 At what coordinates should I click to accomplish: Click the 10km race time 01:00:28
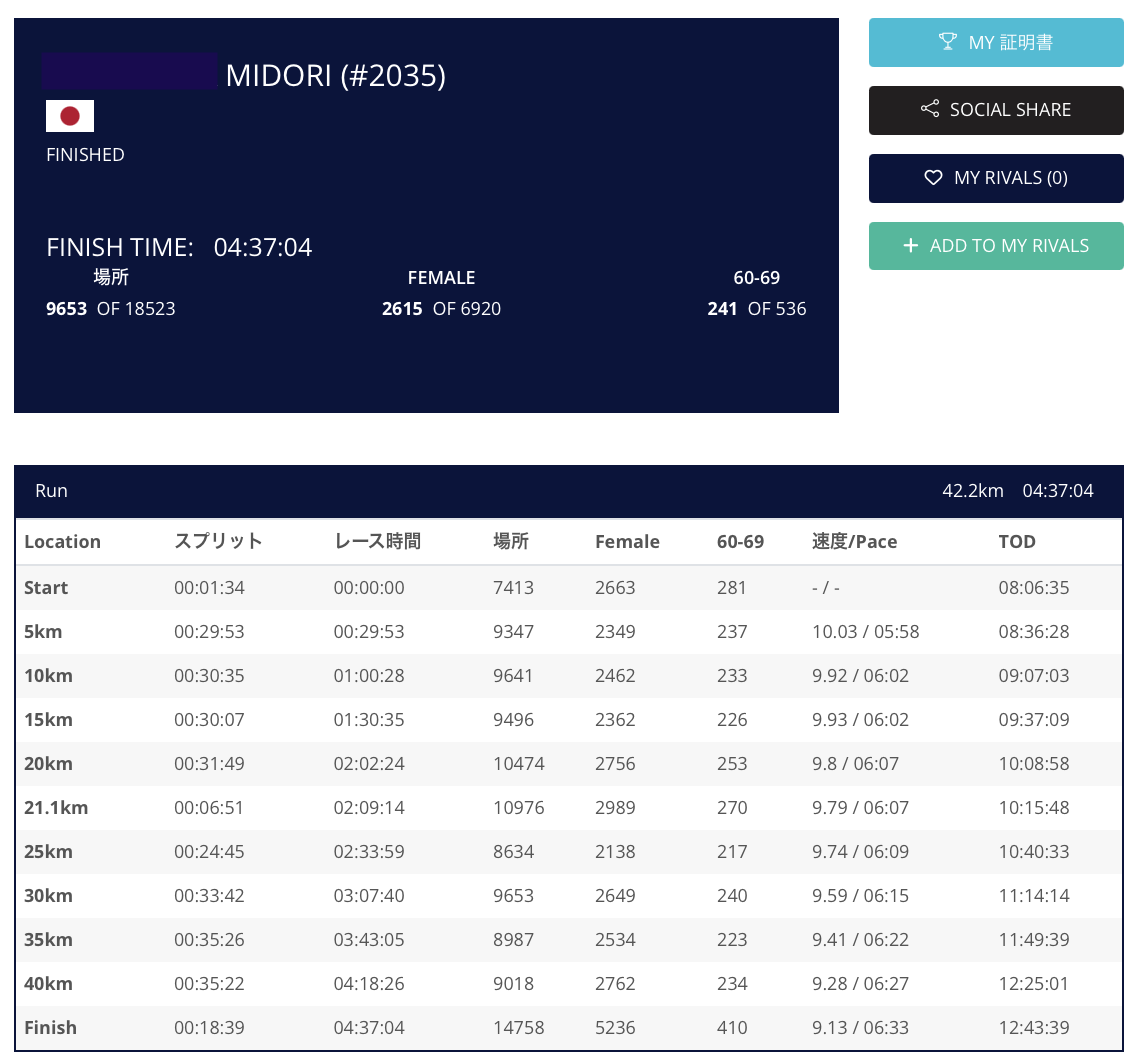(369, 676)
